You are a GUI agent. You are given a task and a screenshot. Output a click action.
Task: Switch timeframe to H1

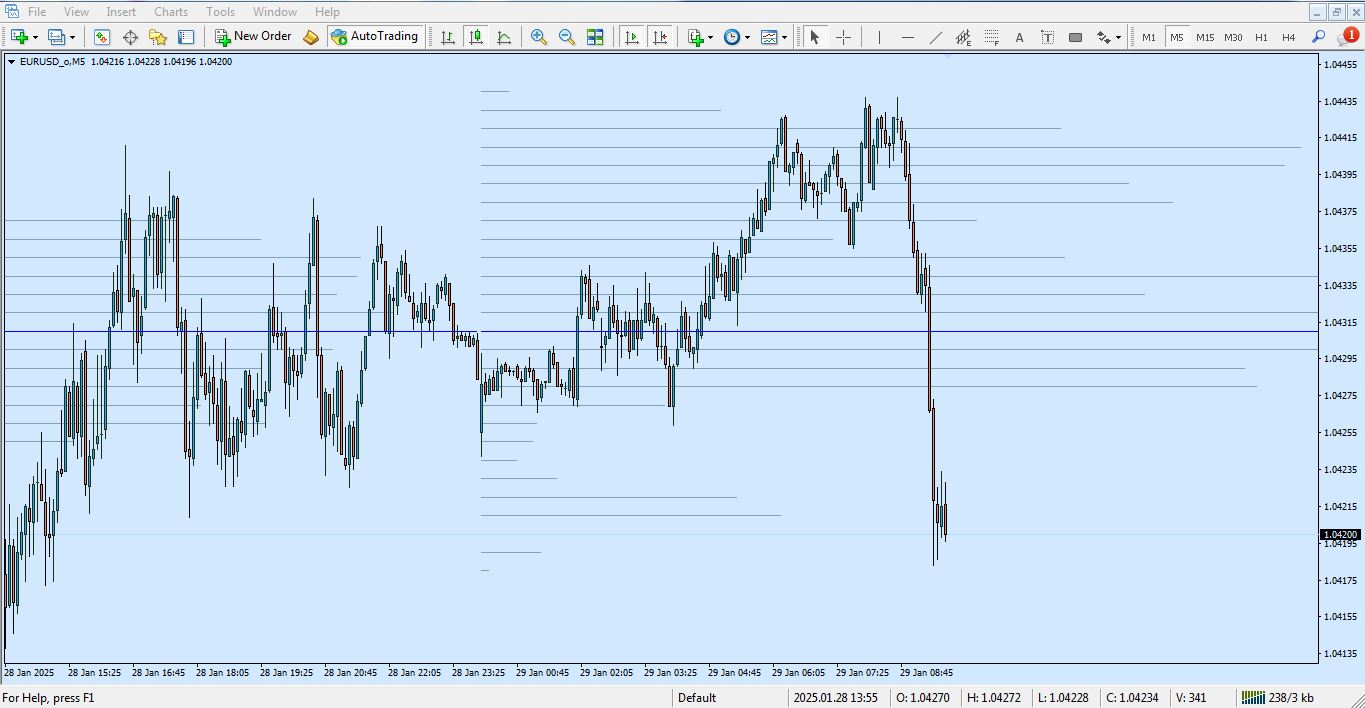click(x=1261, y=37)
